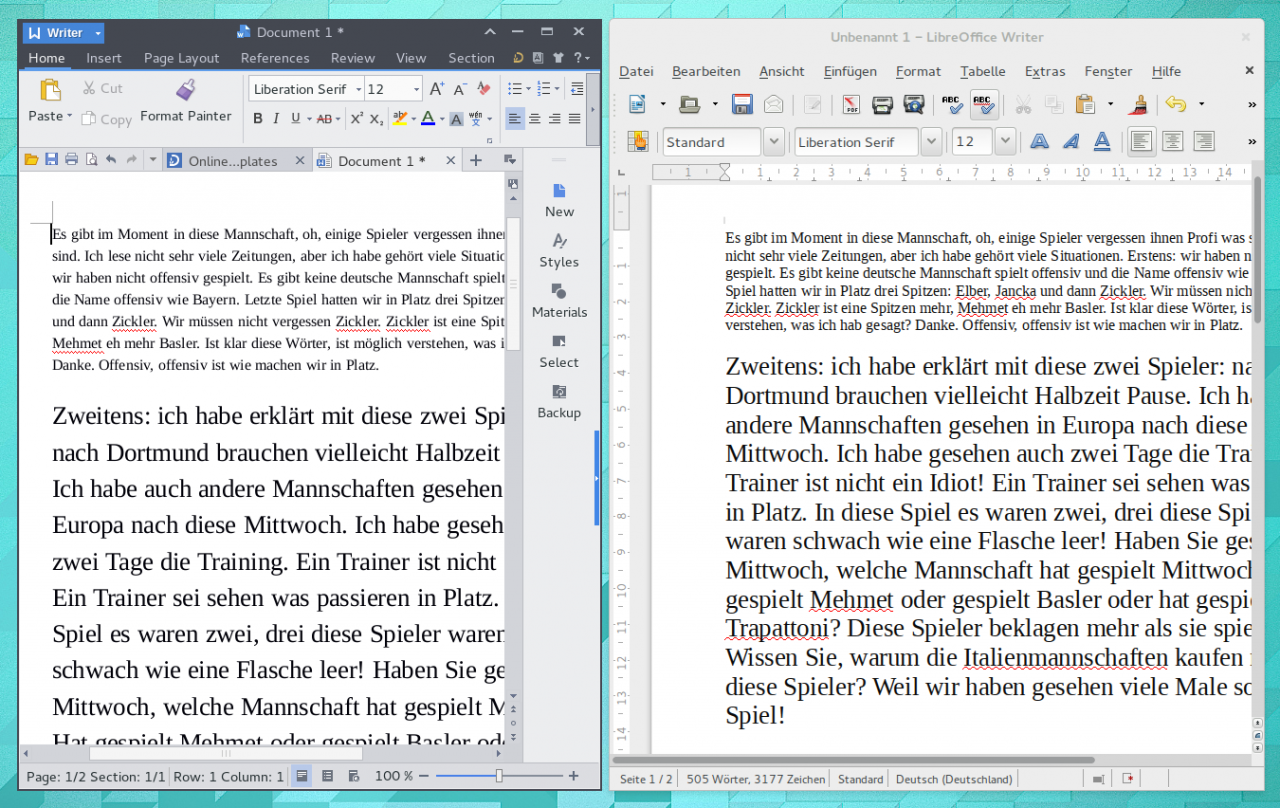
Task: Center align paragraph in LibreOffice
Action: pyautogui.click(x=1172, y=141)
